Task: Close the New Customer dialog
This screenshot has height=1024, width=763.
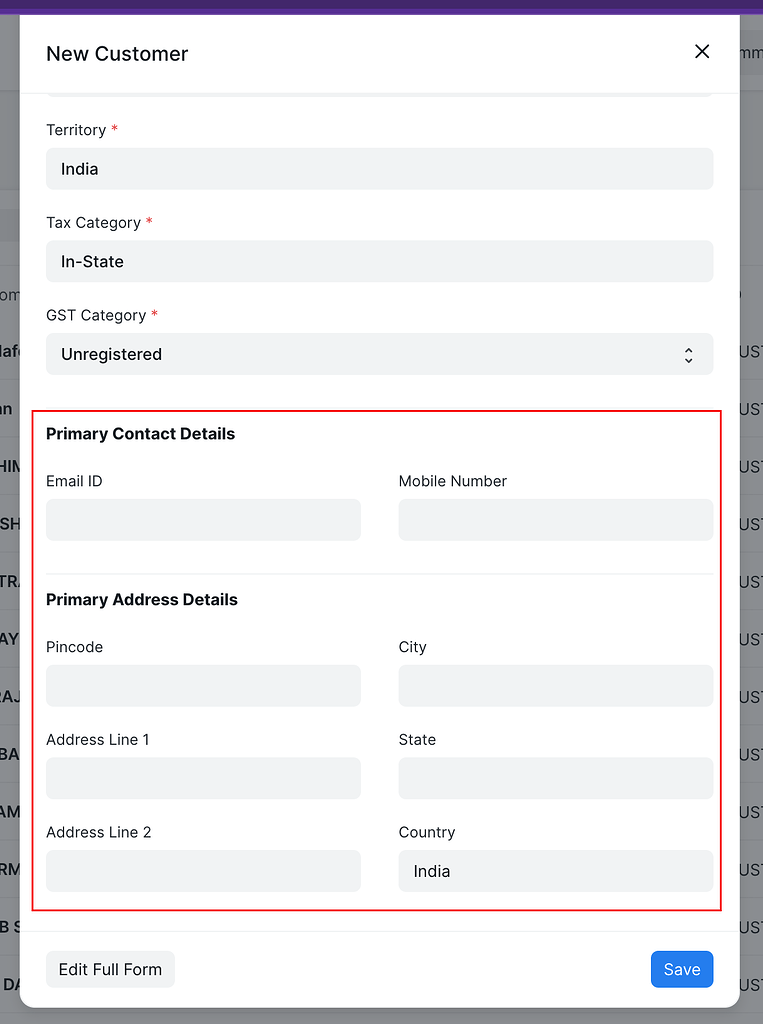Action: pos(702,51)
